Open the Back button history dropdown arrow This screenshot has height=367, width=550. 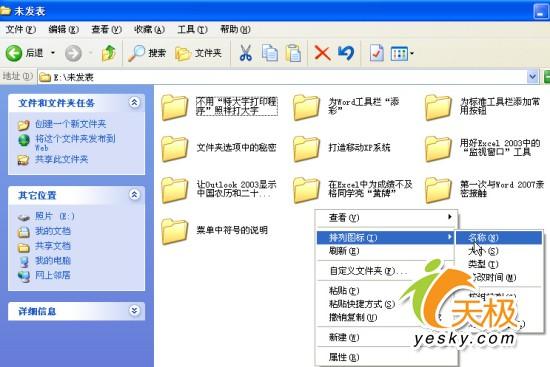53,53
